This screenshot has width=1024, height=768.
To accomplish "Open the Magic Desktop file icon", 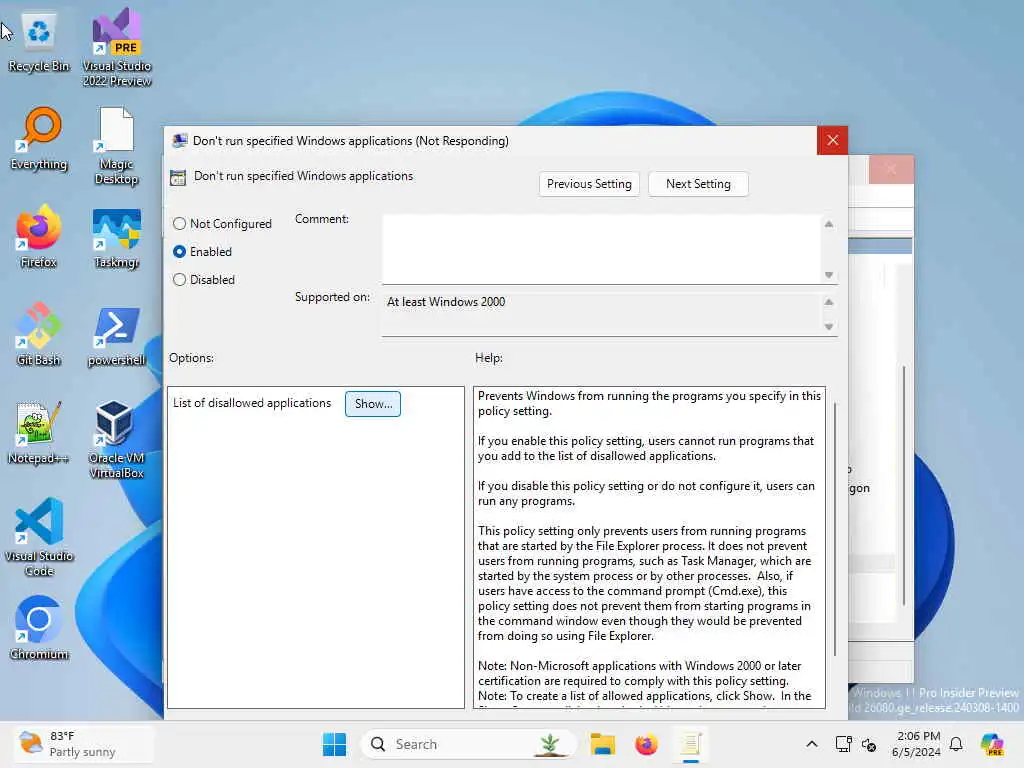I will point(117,145).
